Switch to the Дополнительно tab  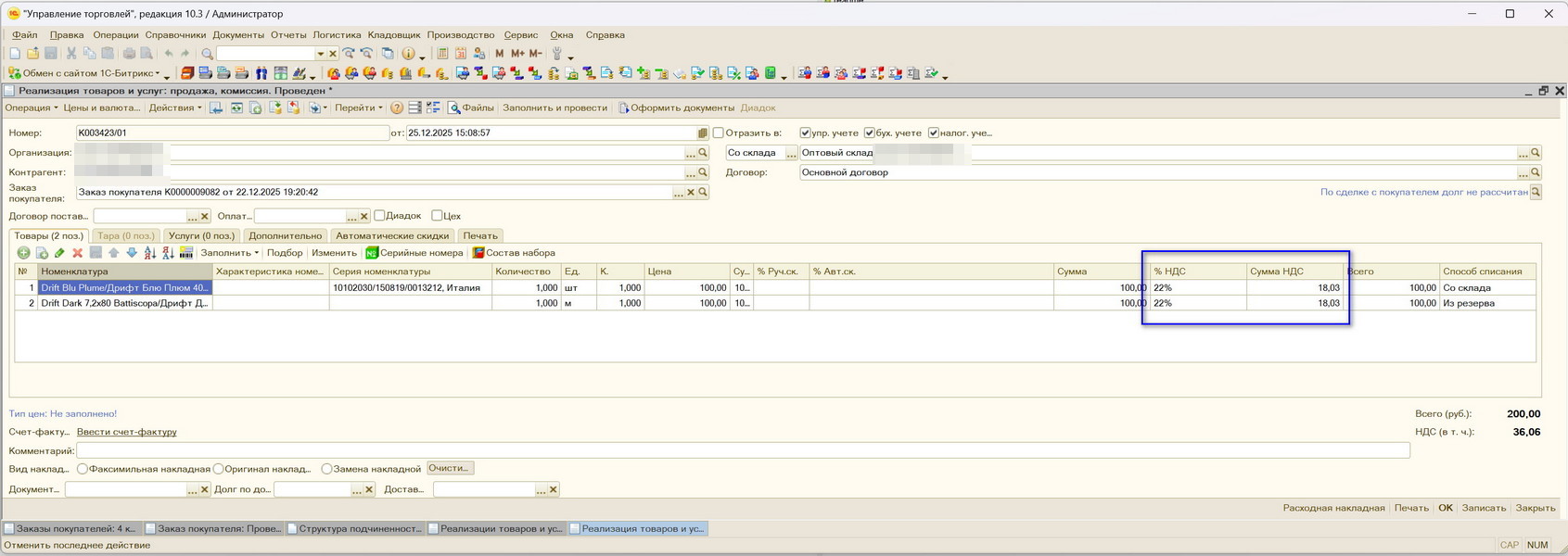click(x=285, y=236)
